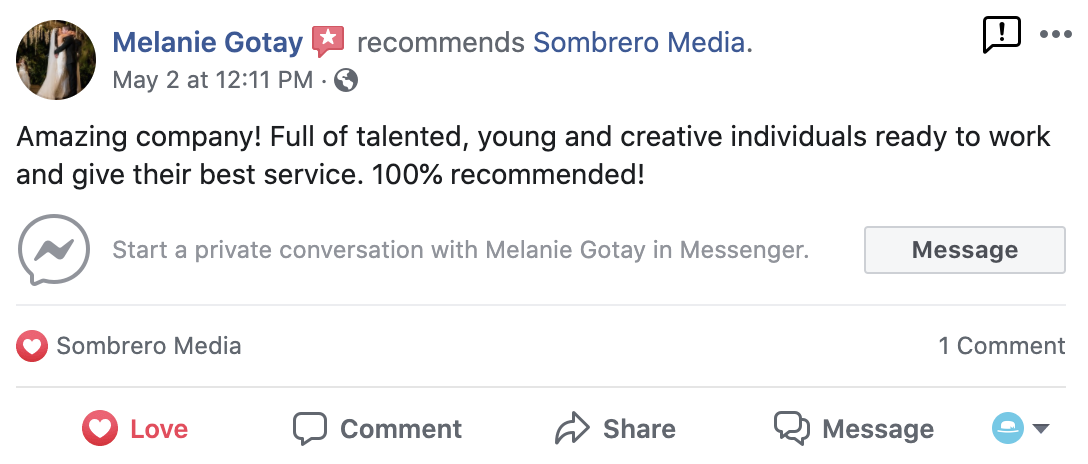This screenshot has width=1088, height=464.
Task: Expand the 1 Comment link
Action: [x=1001, y=346]
